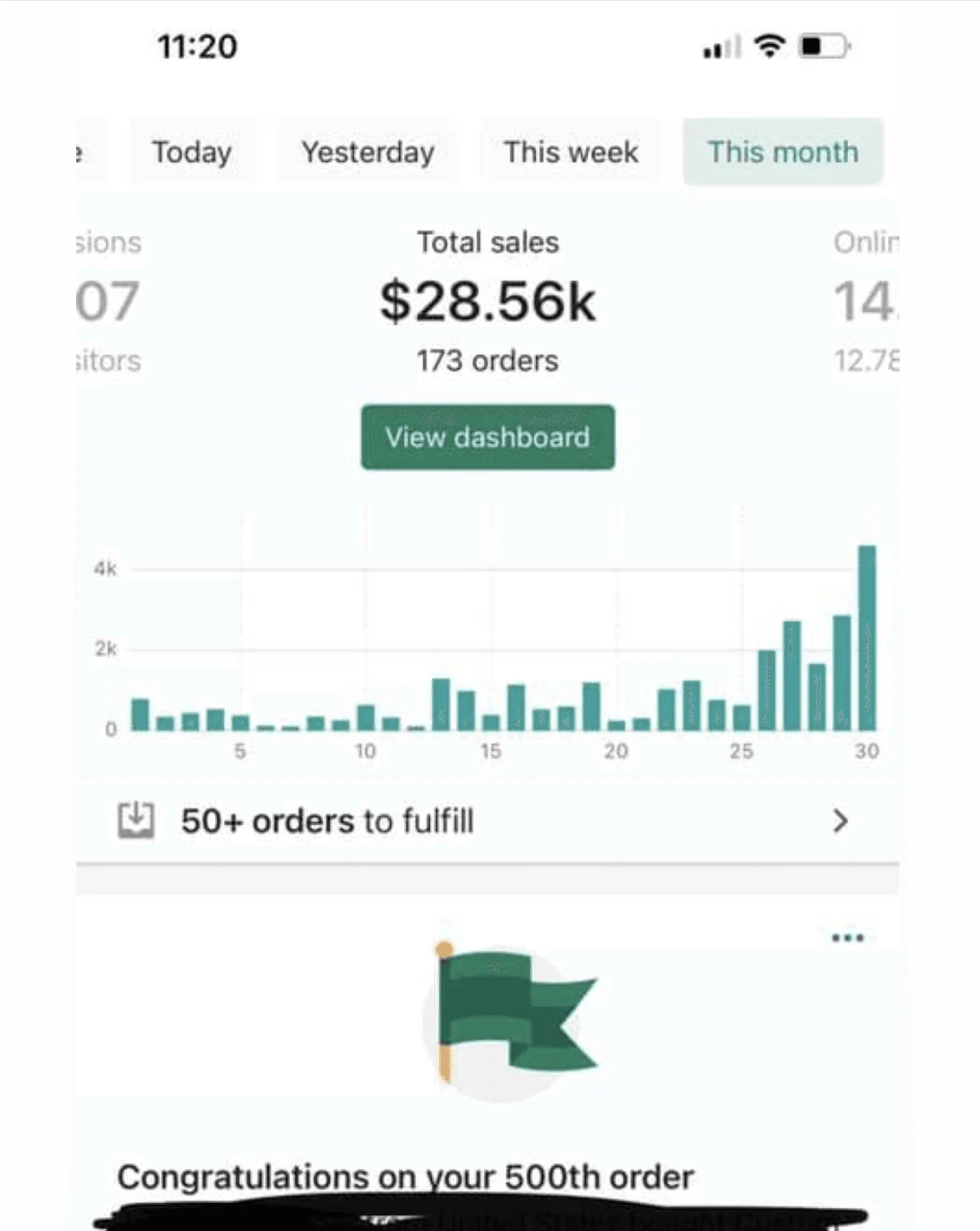Select the This month tab
This screenshot has width=980, height=1231.
(x=783, y=152)
